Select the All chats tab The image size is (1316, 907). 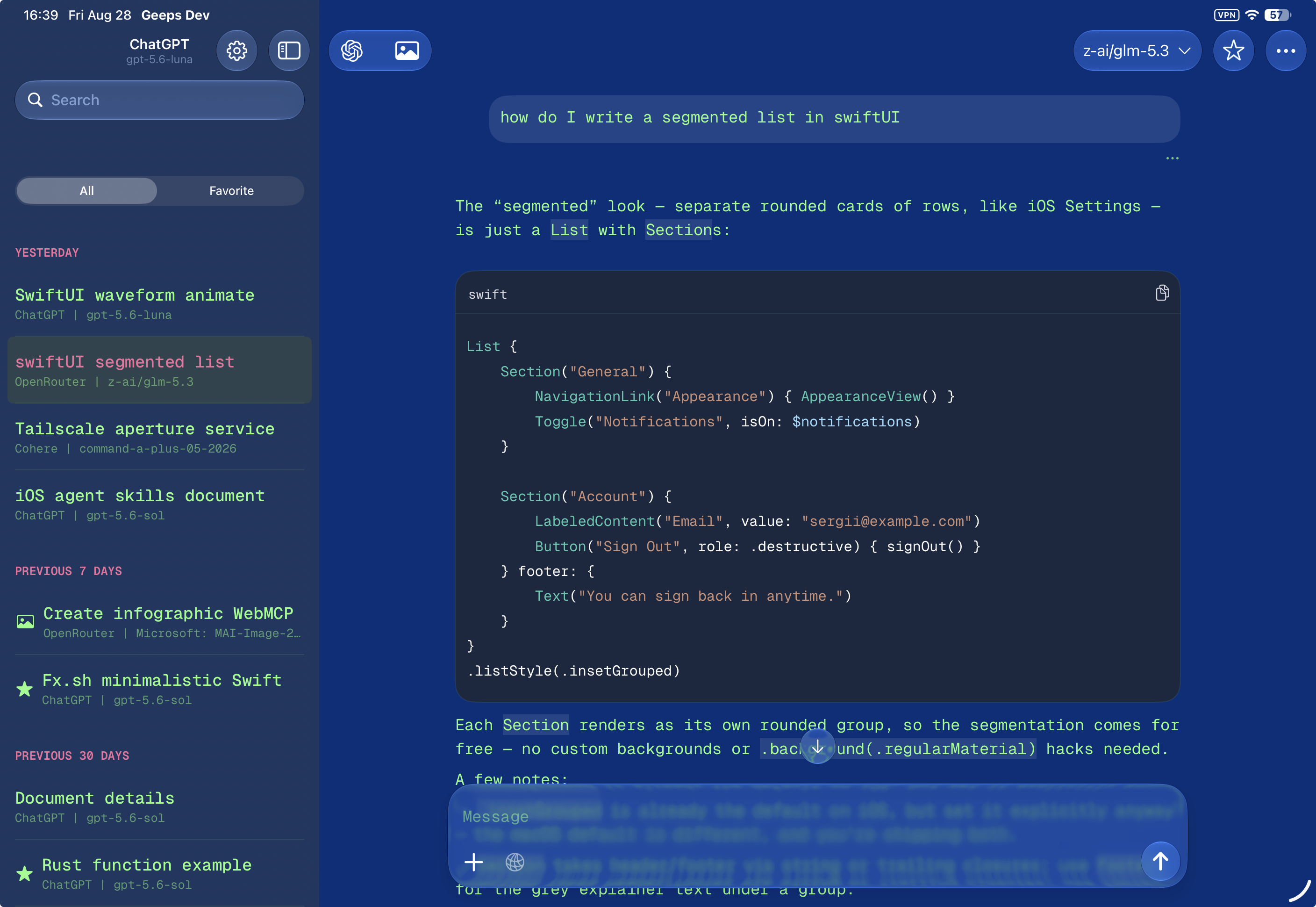pyautogui.click(x=87, y=191)
